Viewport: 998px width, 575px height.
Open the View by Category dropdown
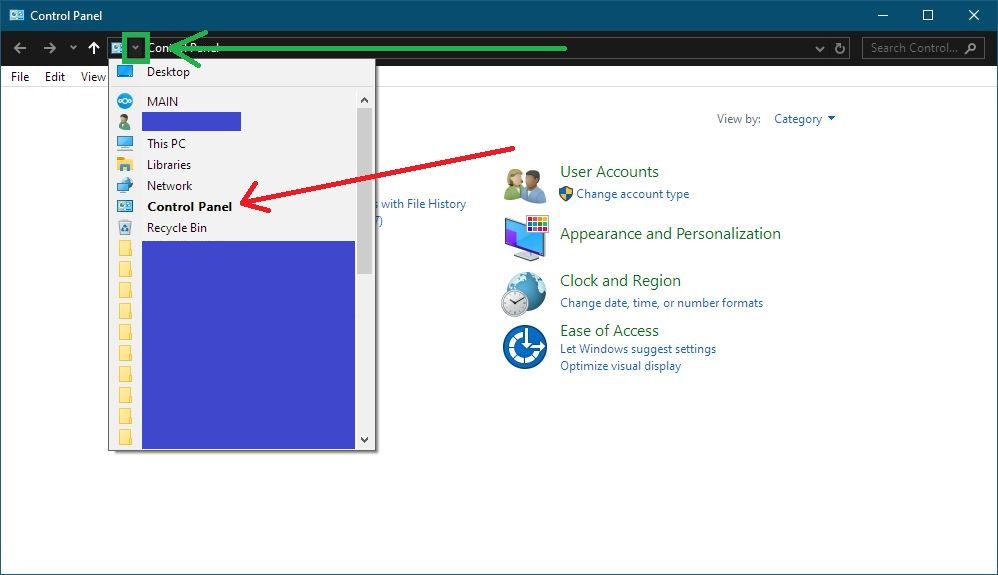[804, 119]
